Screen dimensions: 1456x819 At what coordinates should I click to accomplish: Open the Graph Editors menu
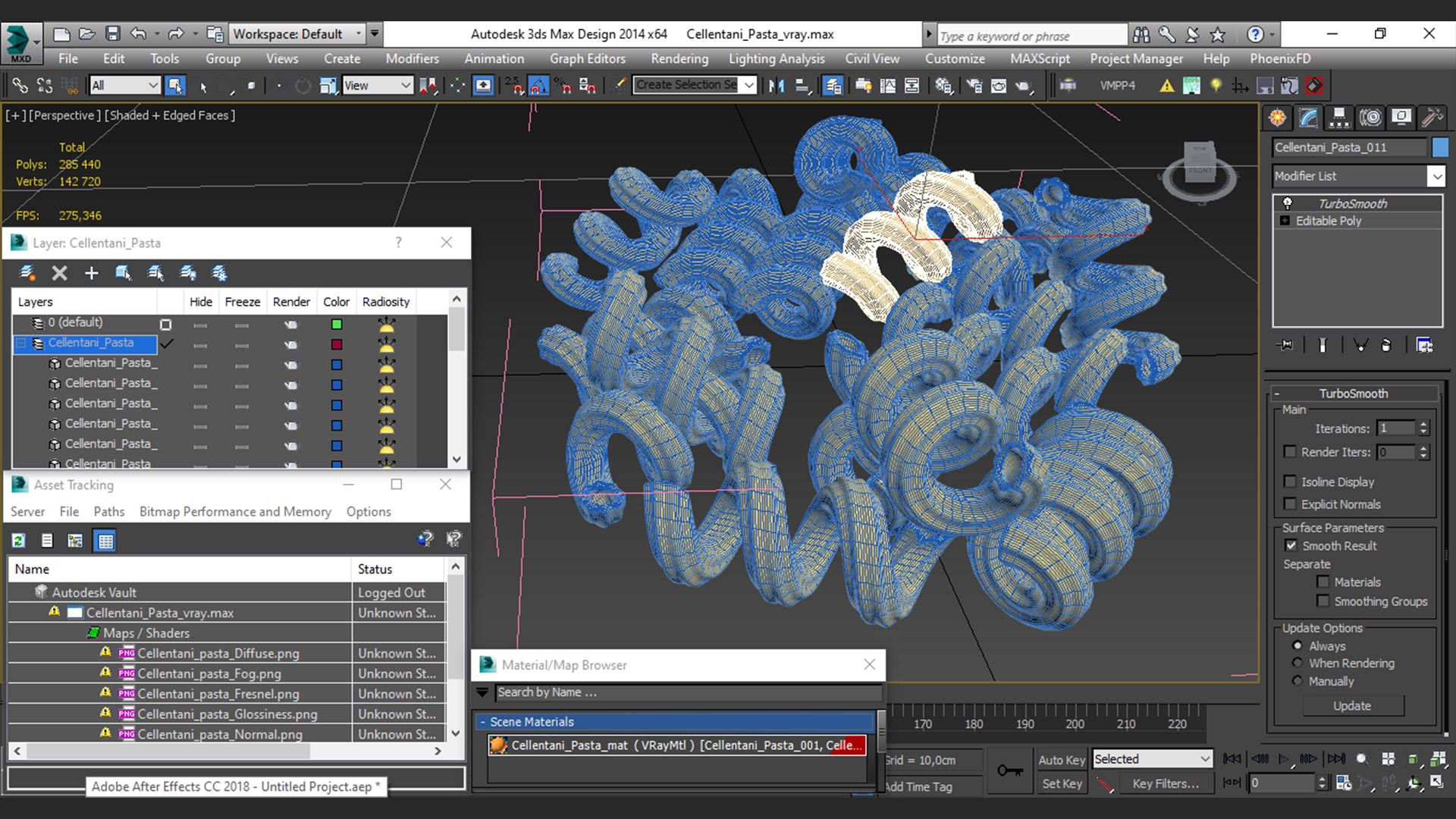coord(588,58)
